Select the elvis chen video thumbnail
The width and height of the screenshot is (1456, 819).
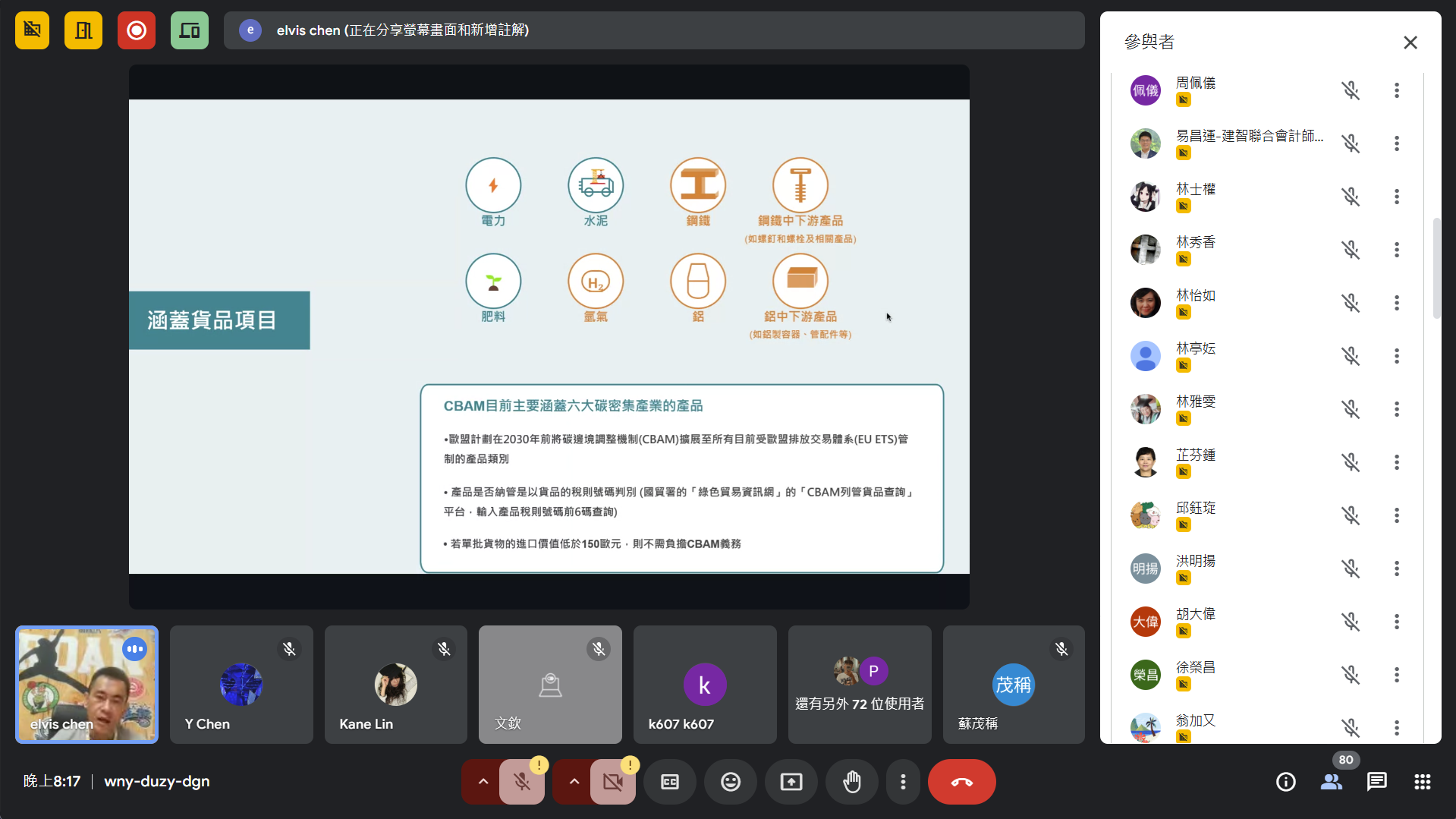[x=87, y=685]
